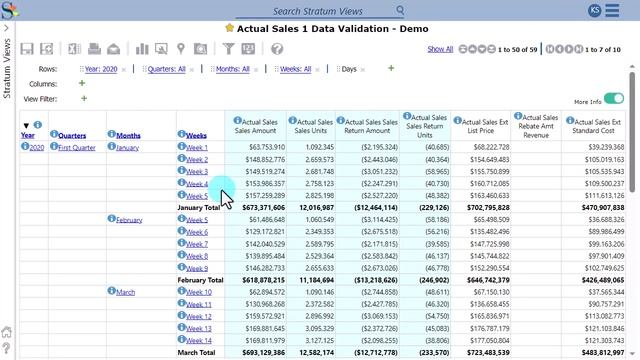Open the KS user avatar
640x360 pixels.
tap(594, 11)
